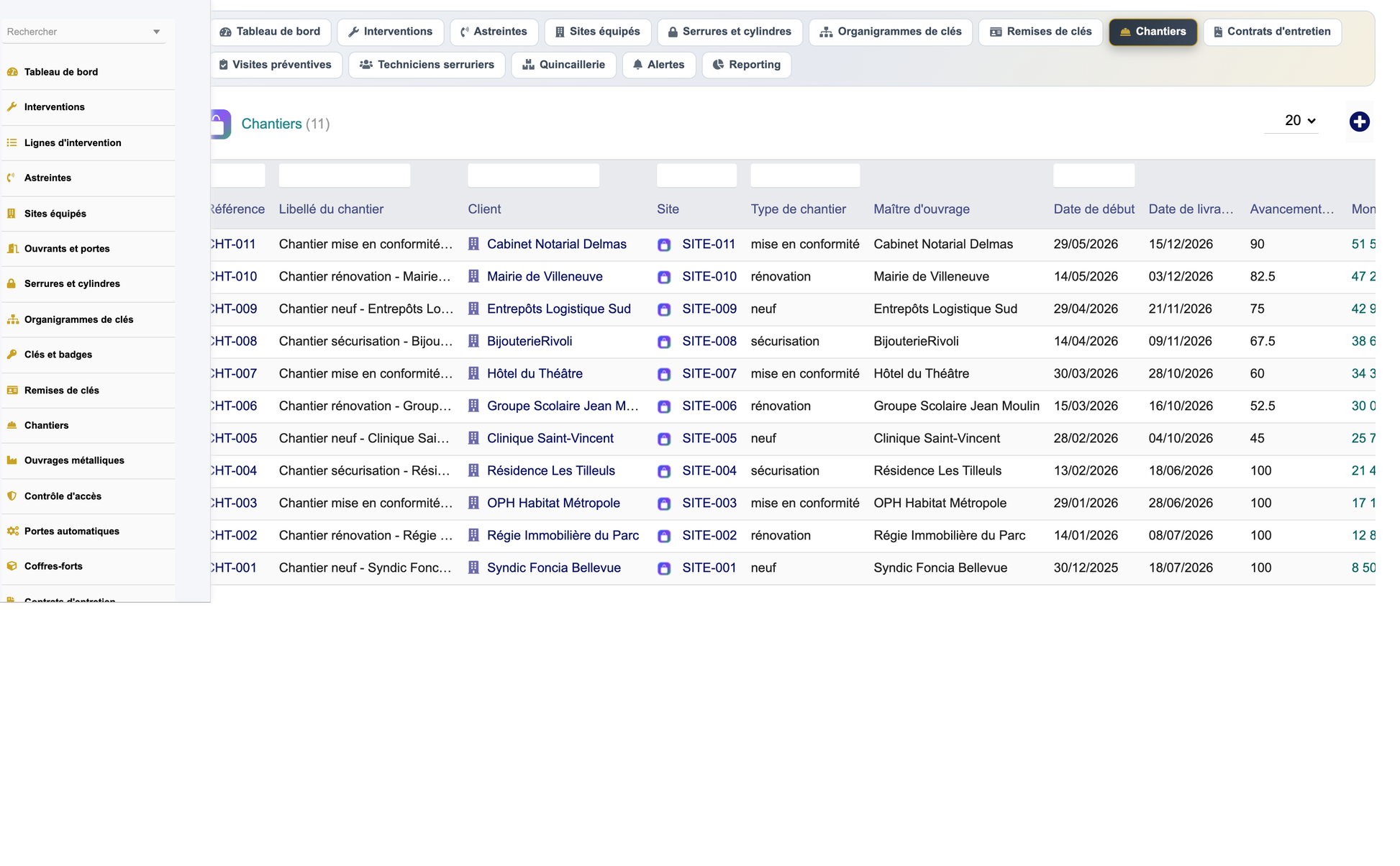Click the sidebar Remises de clés icon
Screen dimensions: 1400x866
click(12, 391)
